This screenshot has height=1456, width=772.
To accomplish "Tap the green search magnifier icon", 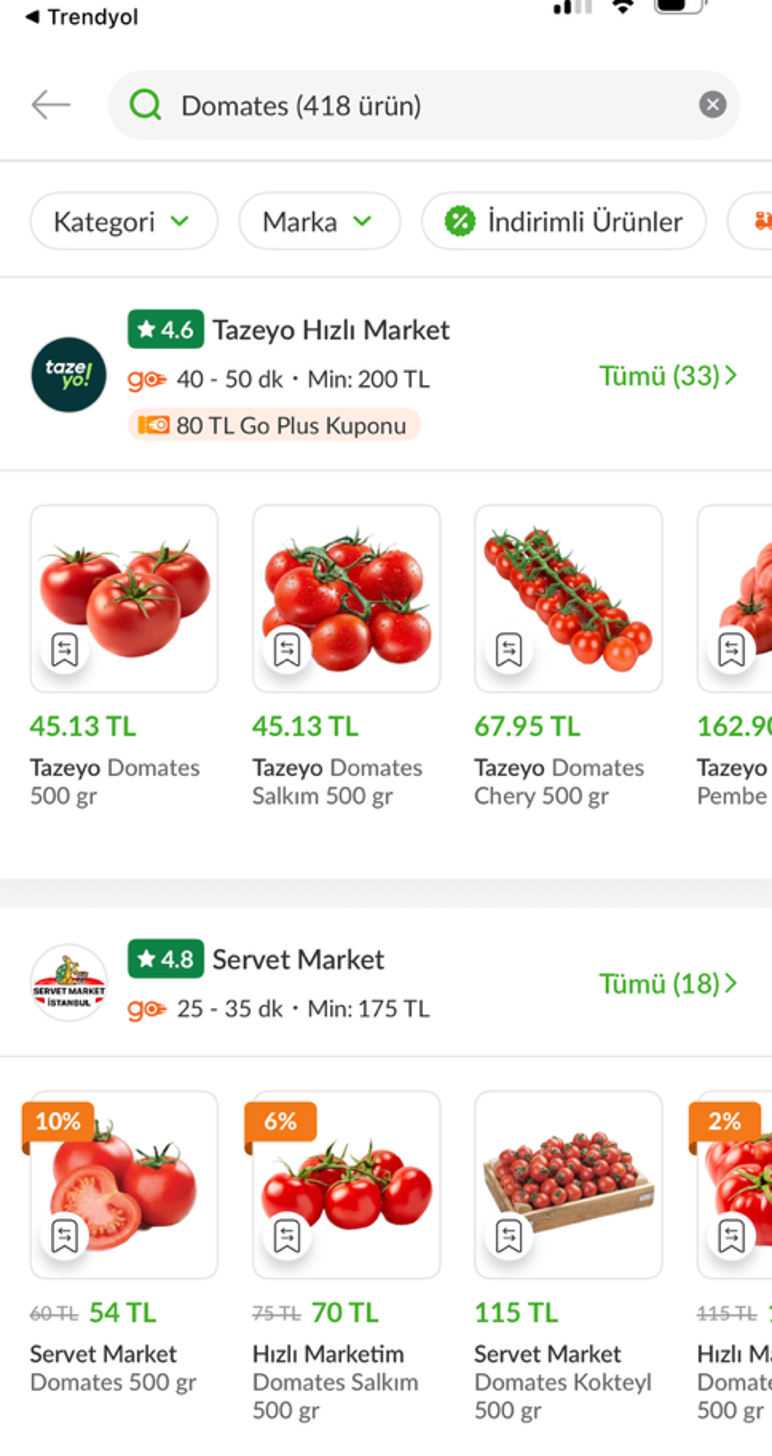I will coord(146,105).
